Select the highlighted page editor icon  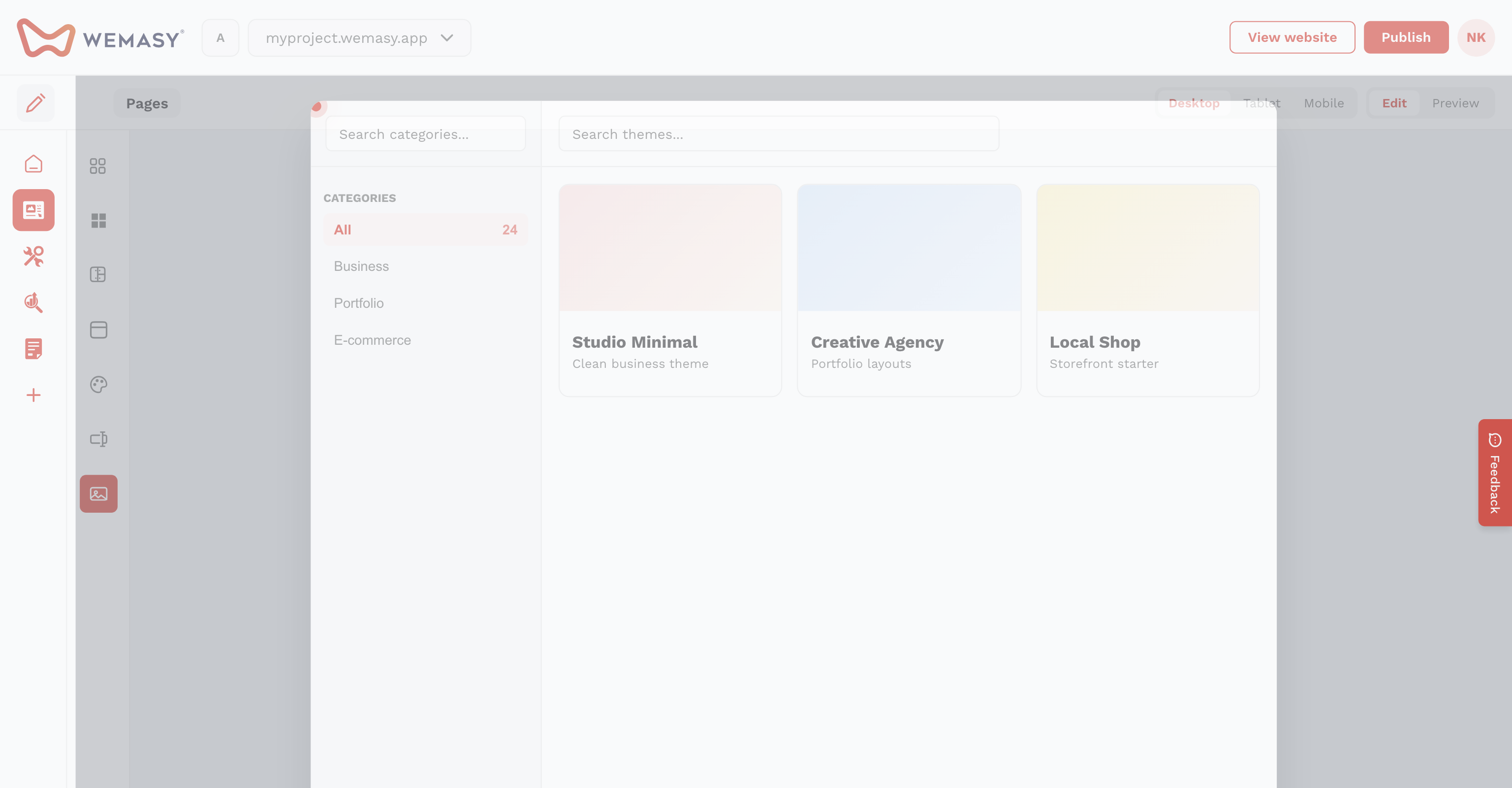tap(33, 210)
